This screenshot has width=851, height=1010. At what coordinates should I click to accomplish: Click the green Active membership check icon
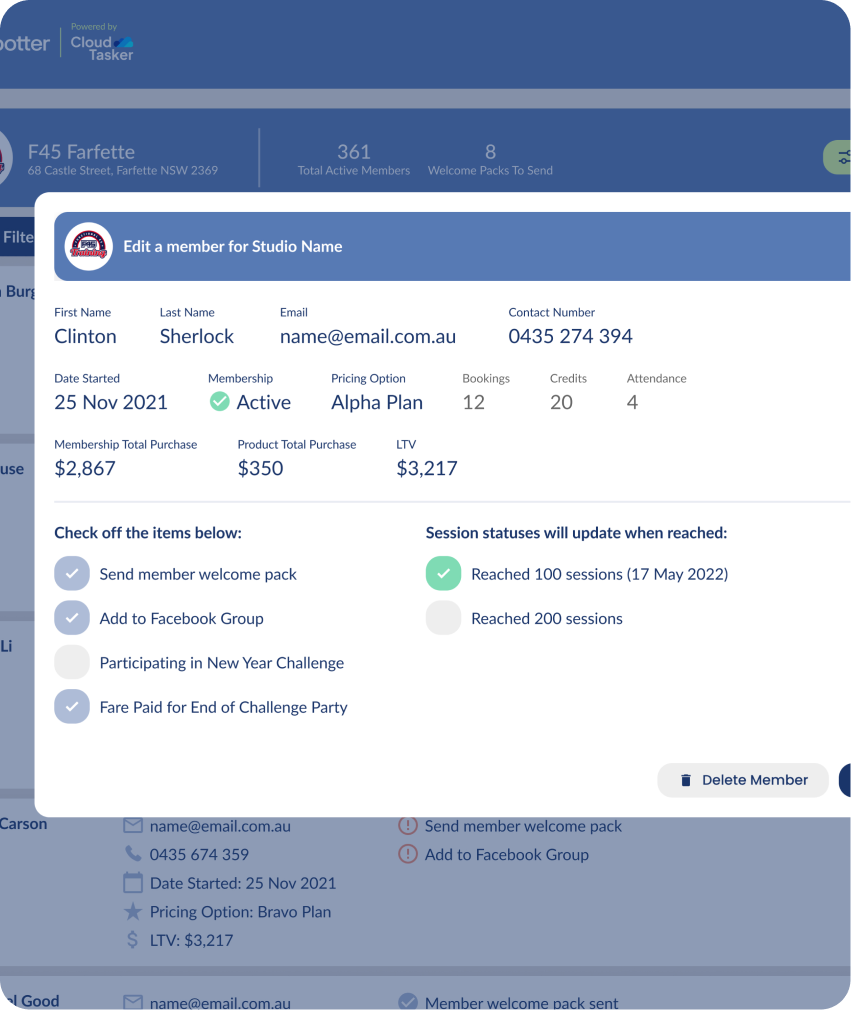[219, 402]
